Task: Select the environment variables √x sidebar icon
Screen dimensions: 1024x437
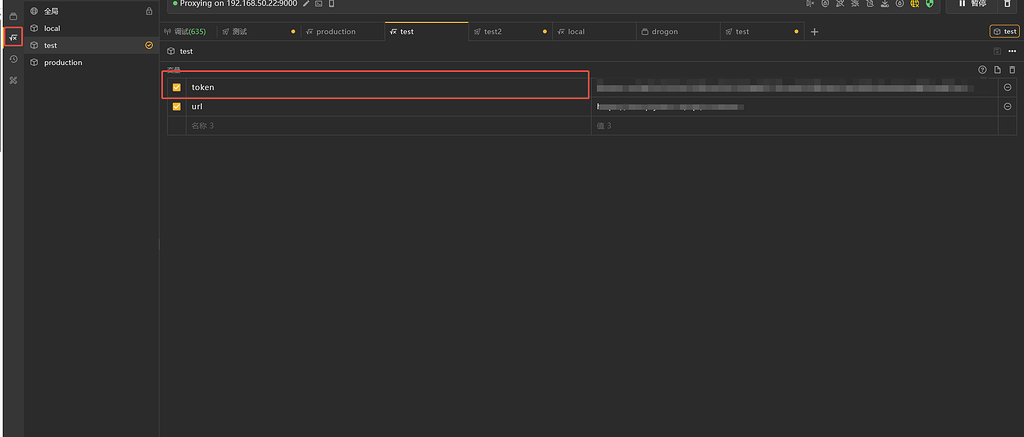Action: (13, 38)
